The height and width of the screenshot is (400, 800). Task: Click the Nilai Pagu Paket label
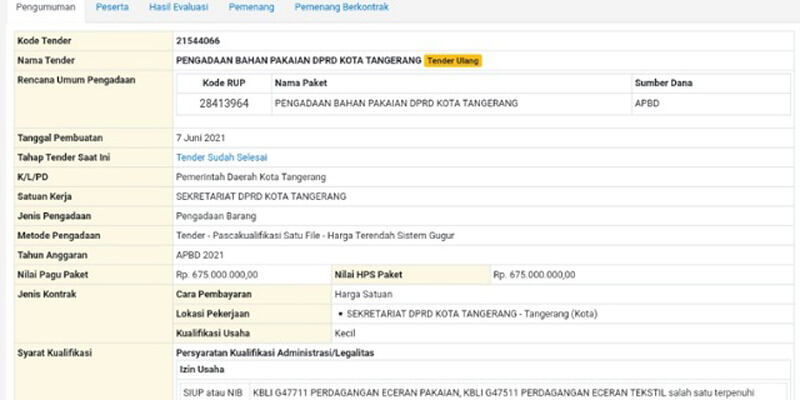(x=53, y=275)
